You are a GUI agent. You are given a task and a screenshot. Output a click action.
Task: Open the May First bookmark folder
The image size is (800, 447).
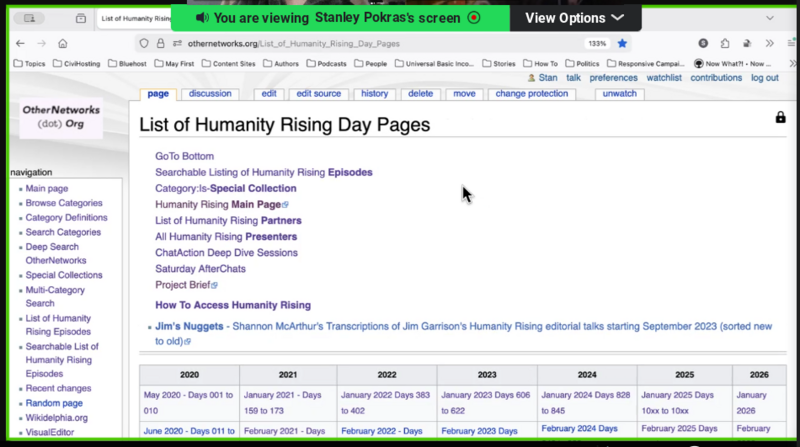(174, 64)
